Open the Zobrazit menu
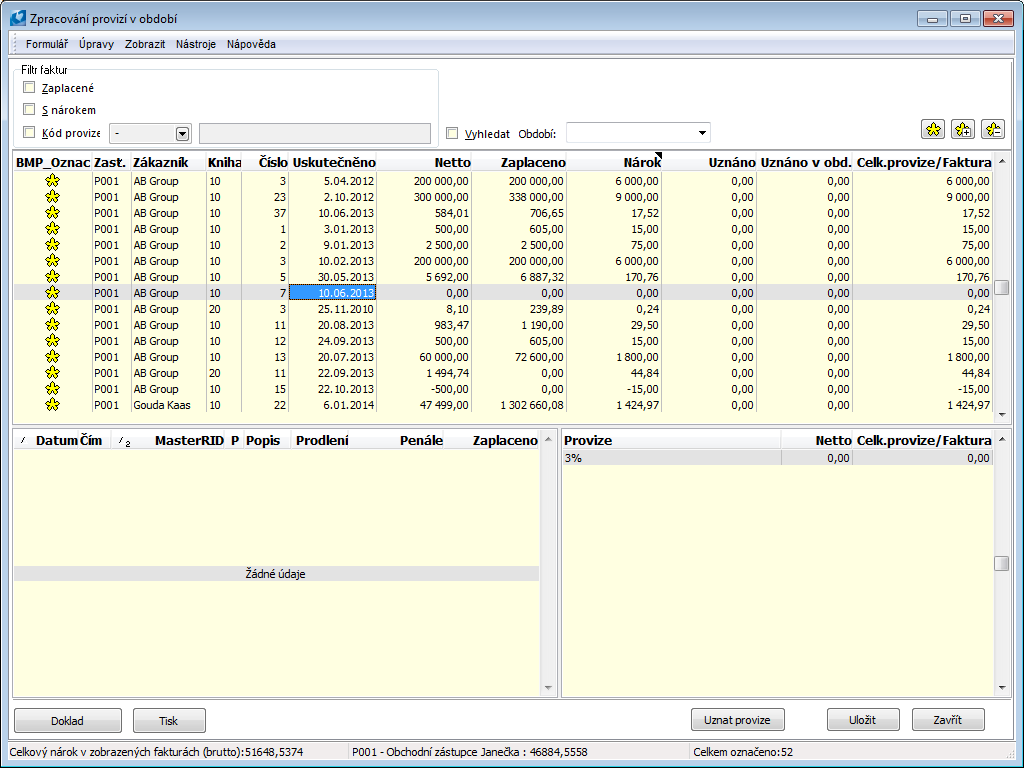Image resolution: width=1024 pixels, height=768 pixels. 145,44
